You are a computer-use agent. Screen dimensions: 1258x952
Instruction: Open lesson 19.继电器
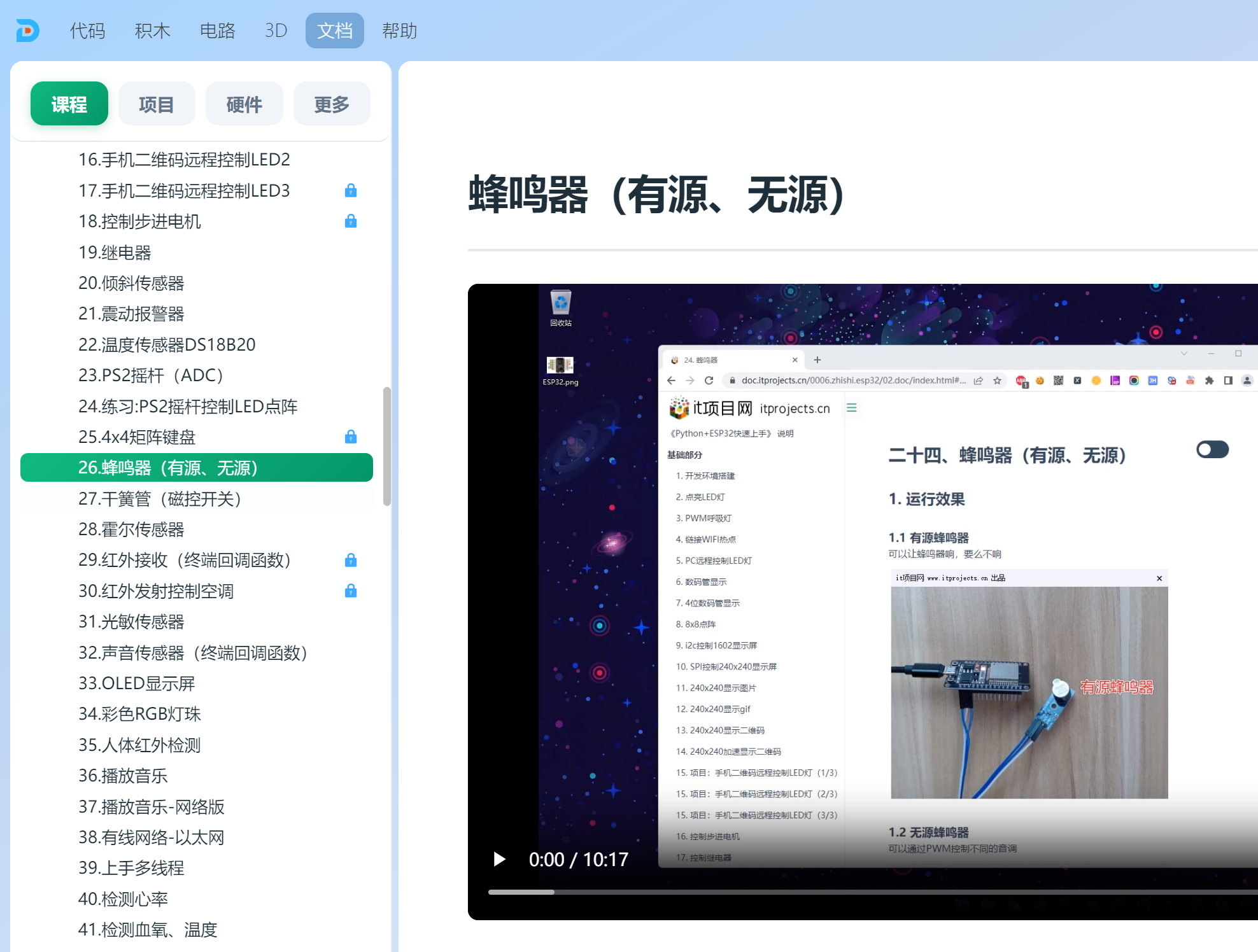(x=197, y=252)
